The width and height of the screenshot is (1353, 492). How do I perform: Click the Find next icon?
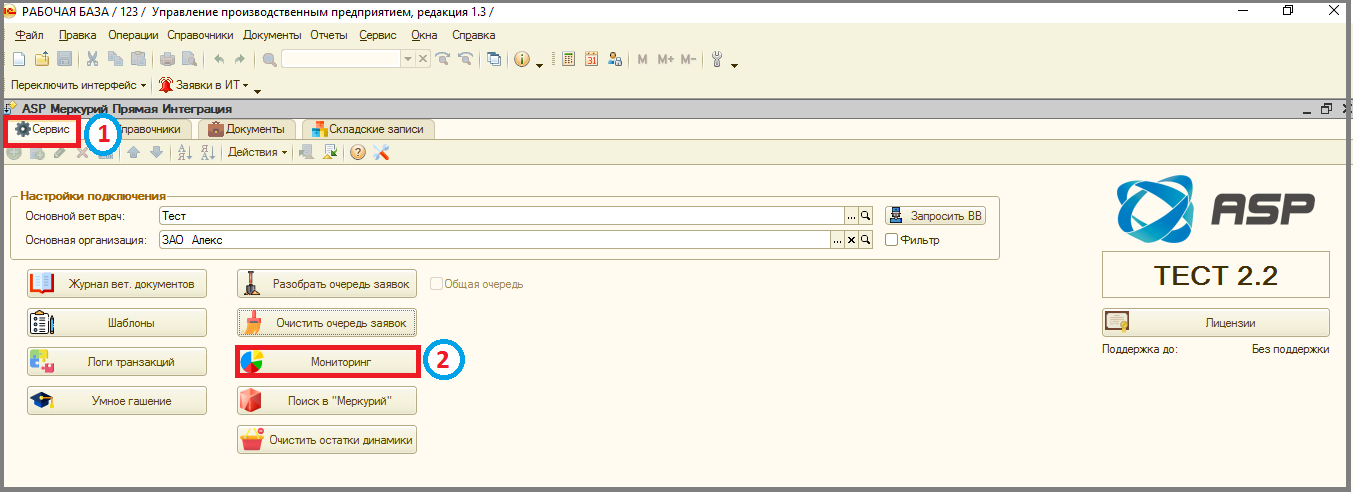tap(443, 59)
